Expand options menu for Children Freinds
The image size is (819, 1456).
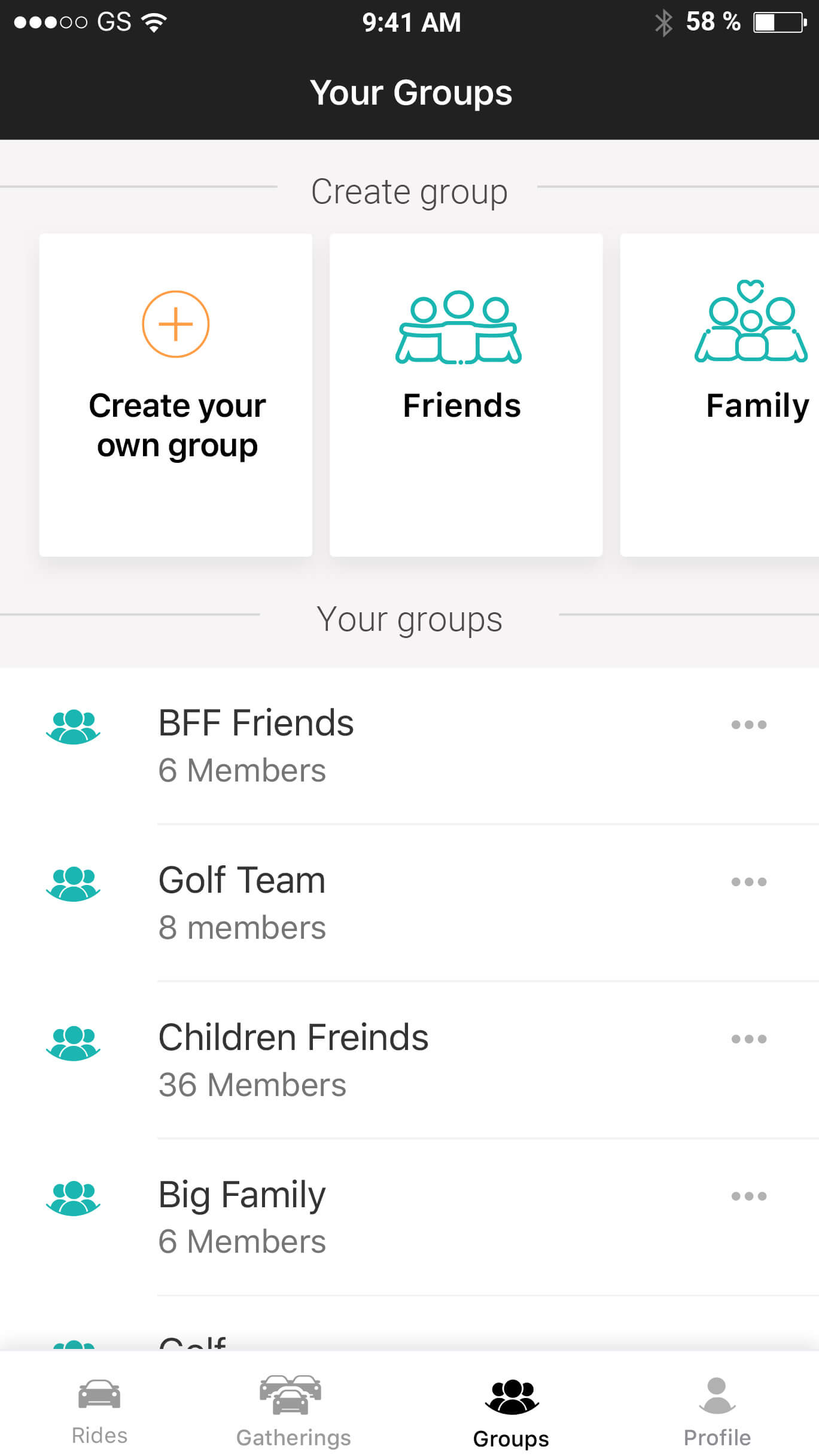[748, 1039]
